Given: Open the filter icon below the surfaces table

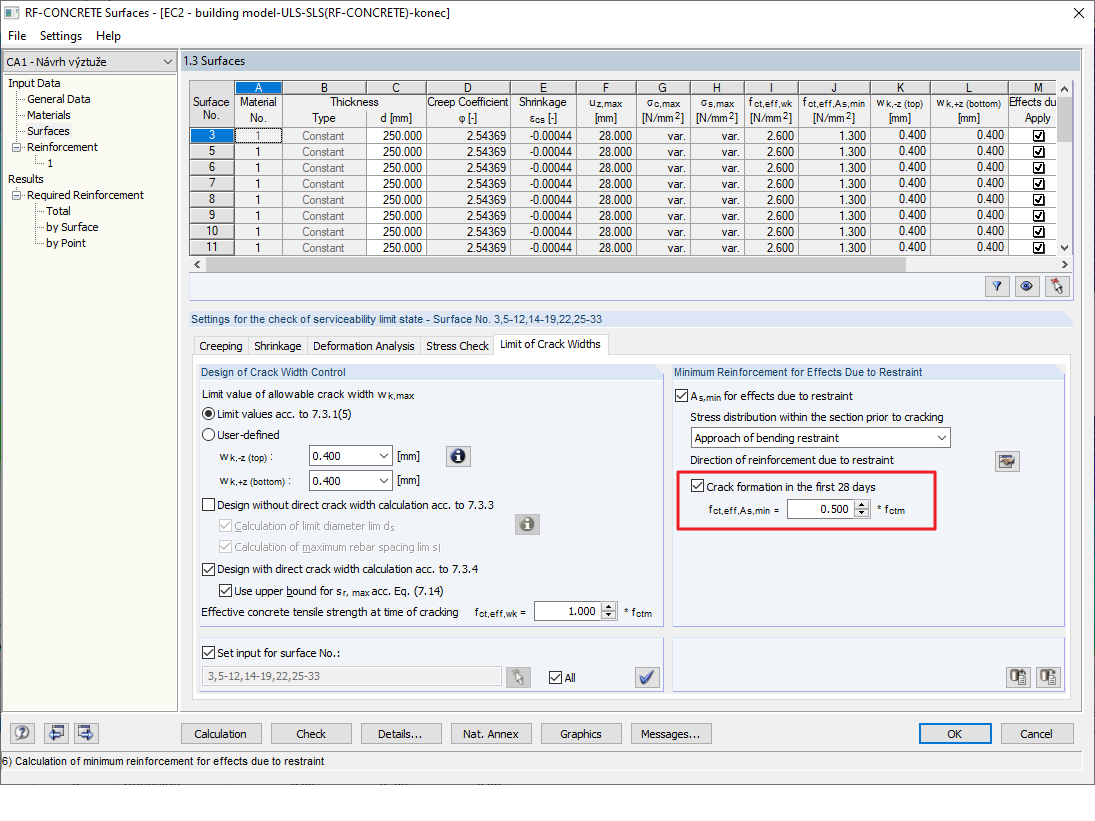Looking at the screenshot, I should coord(996,286).
